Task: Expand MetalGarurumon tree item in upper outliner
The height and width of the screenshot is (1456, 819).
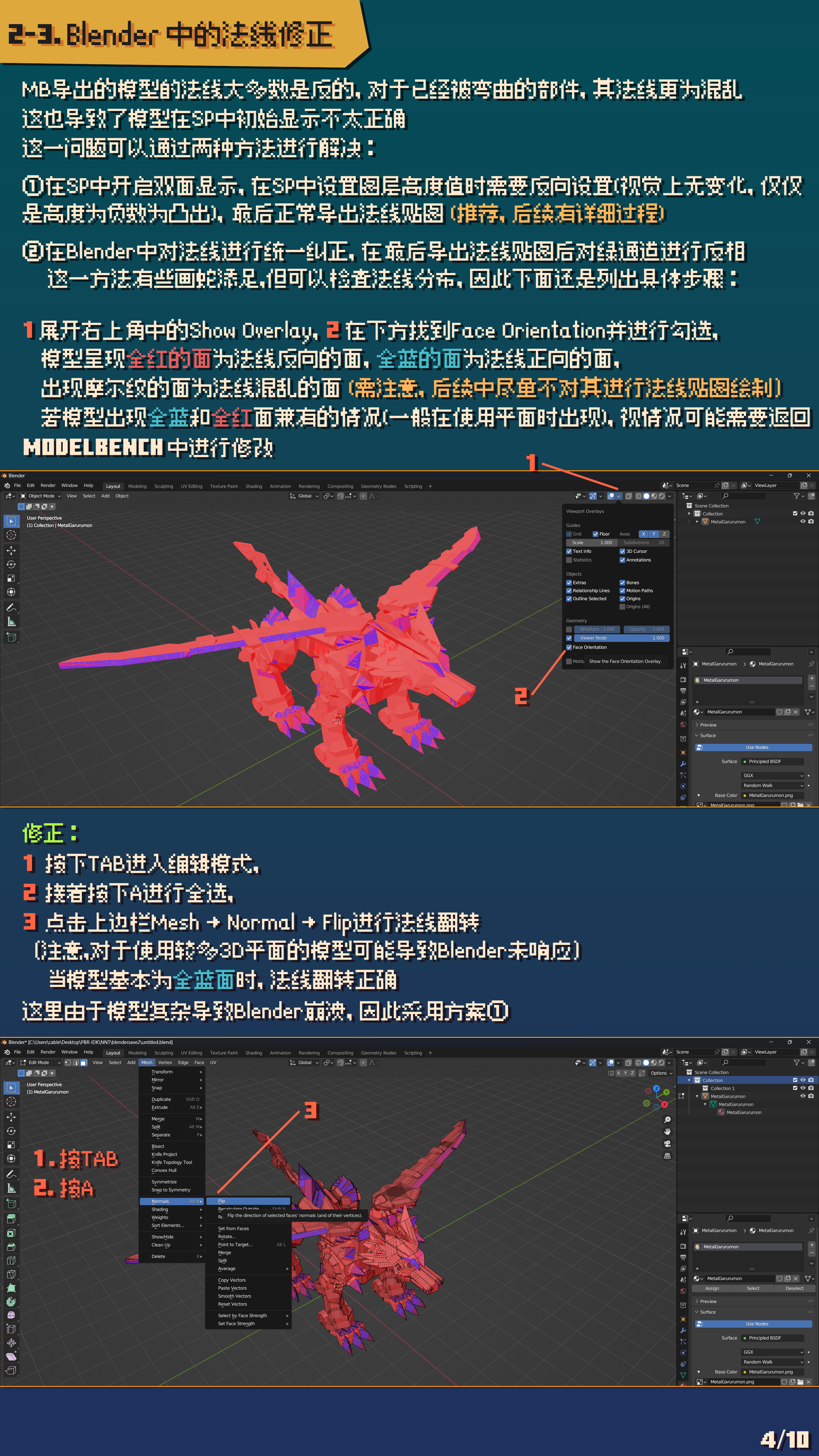Action: tap(697, 522)
